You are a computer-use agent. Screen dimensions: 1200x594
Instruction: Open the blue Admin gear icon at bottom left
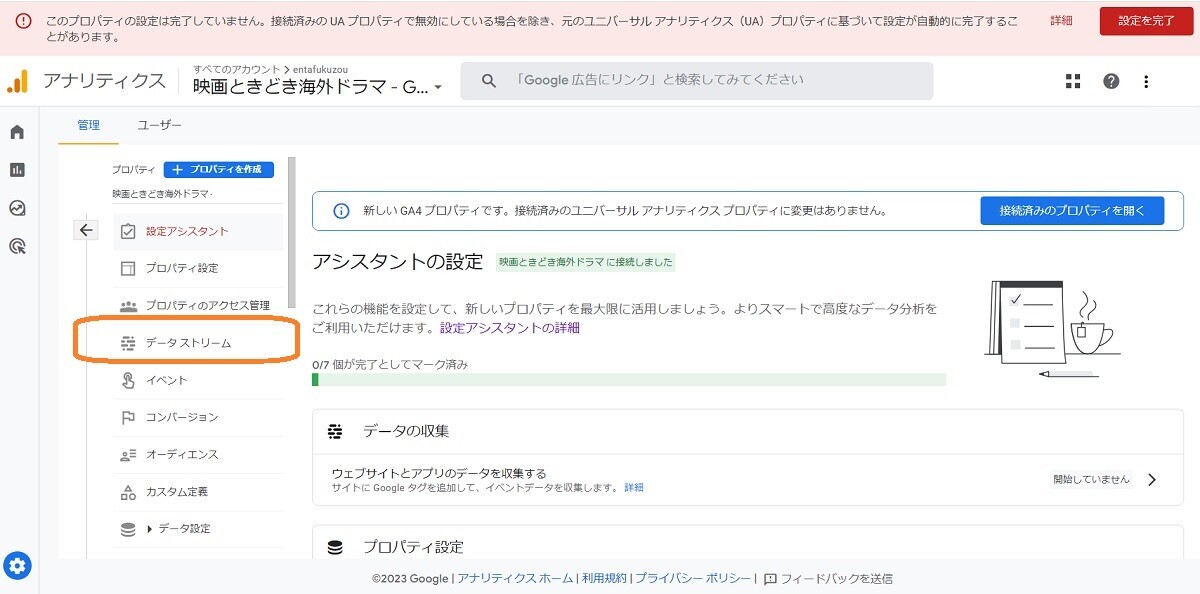click(18, 565)
